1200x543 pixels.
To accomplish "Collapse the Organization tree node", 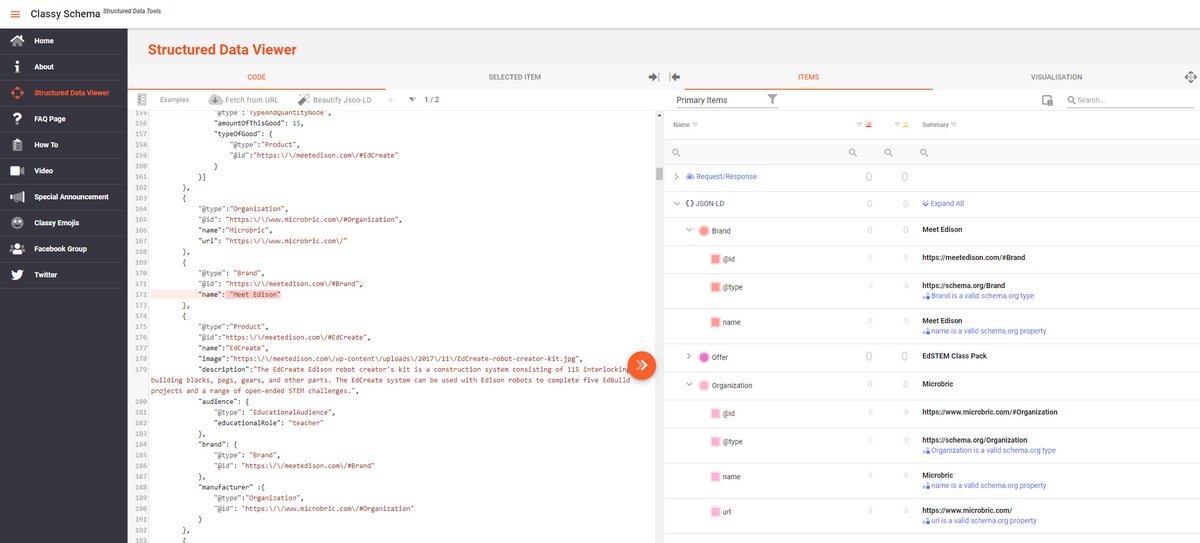I will 689,385.
